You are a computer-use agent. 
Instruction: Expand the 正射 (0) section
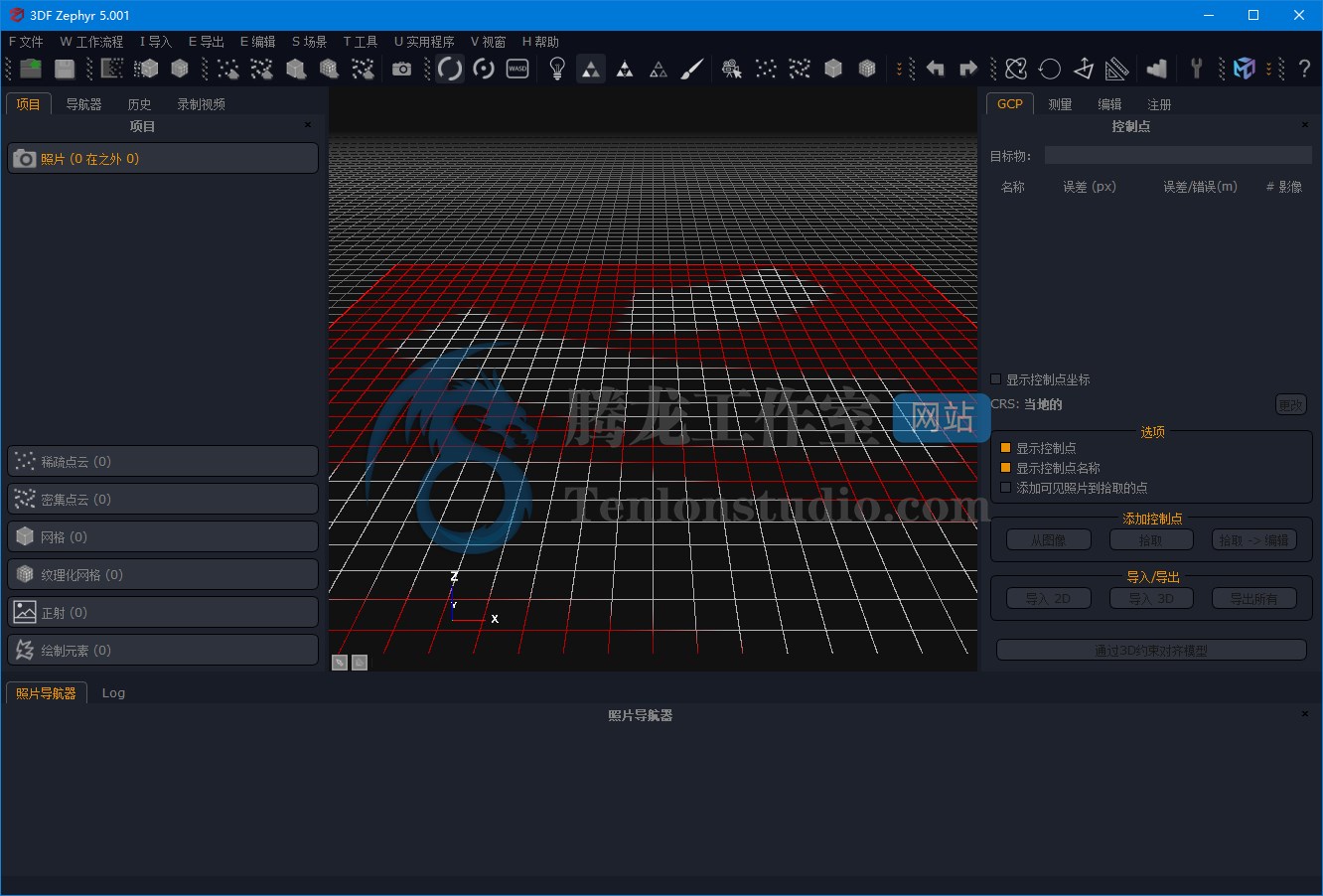tap(163, 613)
